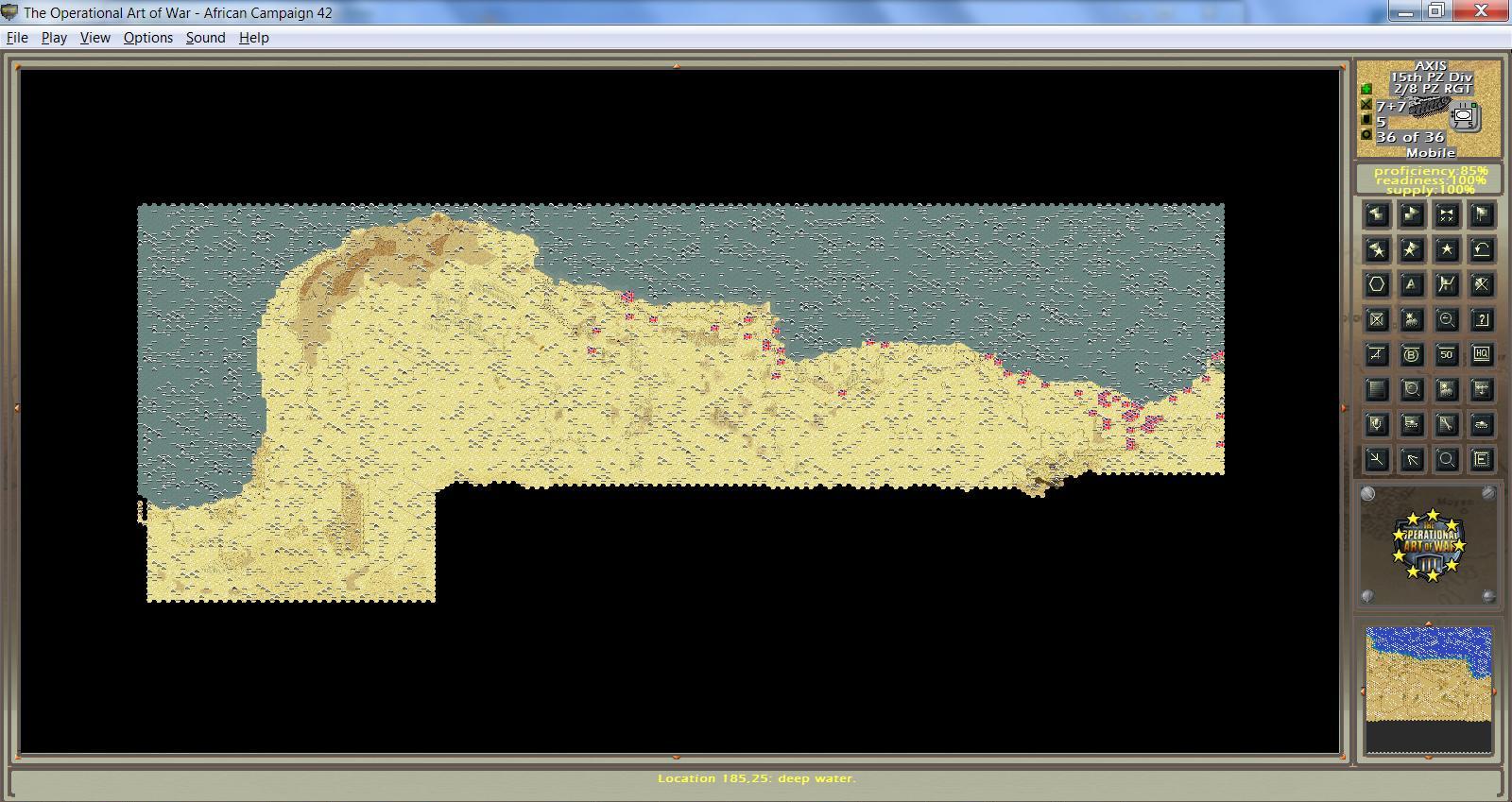The image size is (1512, 802).
Task: Click the "15th PZ Div" unit name
Action: 1431,77
